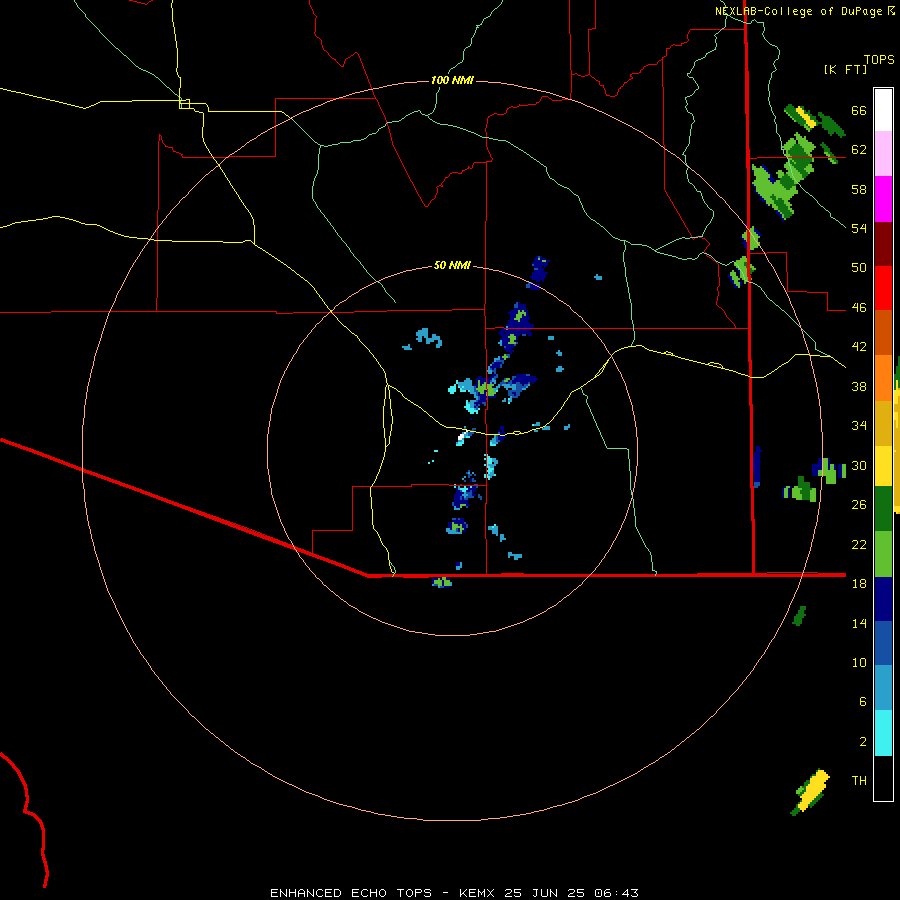Click the [K FT] units label
This screenshot has height=900, width=900.
point(845,69)
